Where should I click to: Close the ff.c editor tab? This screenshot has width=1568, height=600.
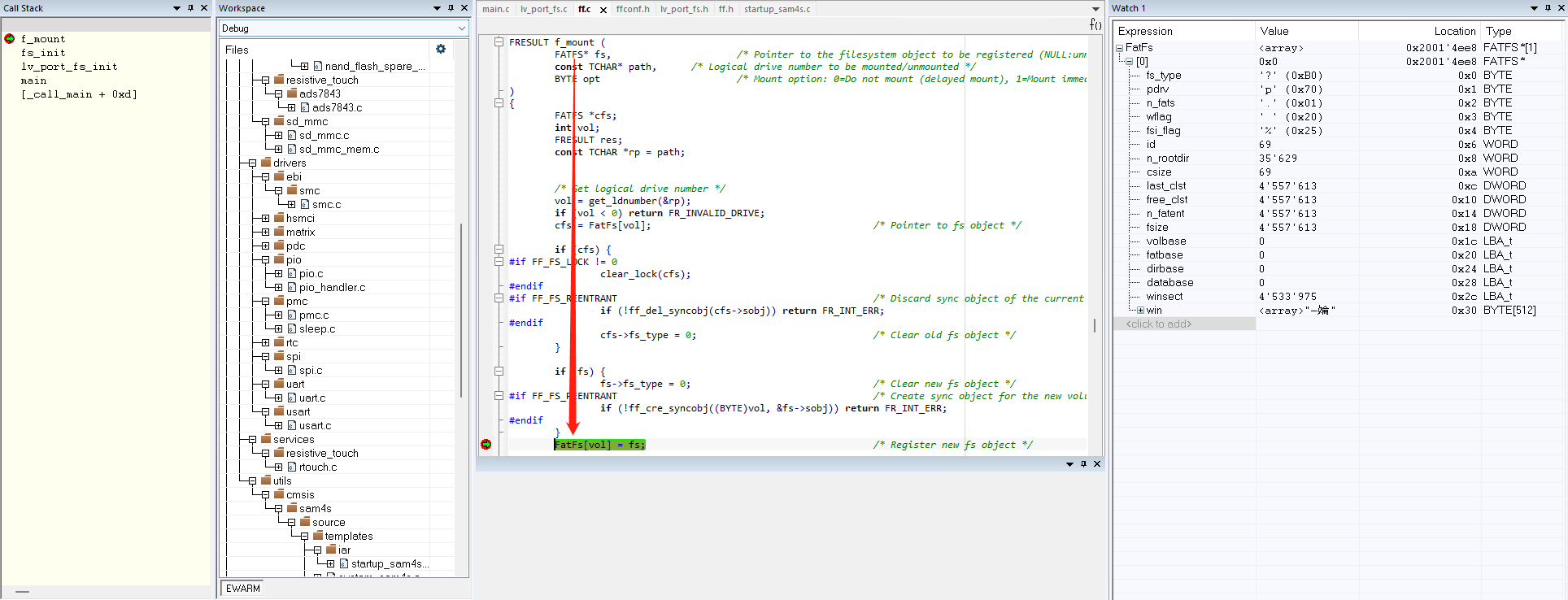(x=603, y=10)
